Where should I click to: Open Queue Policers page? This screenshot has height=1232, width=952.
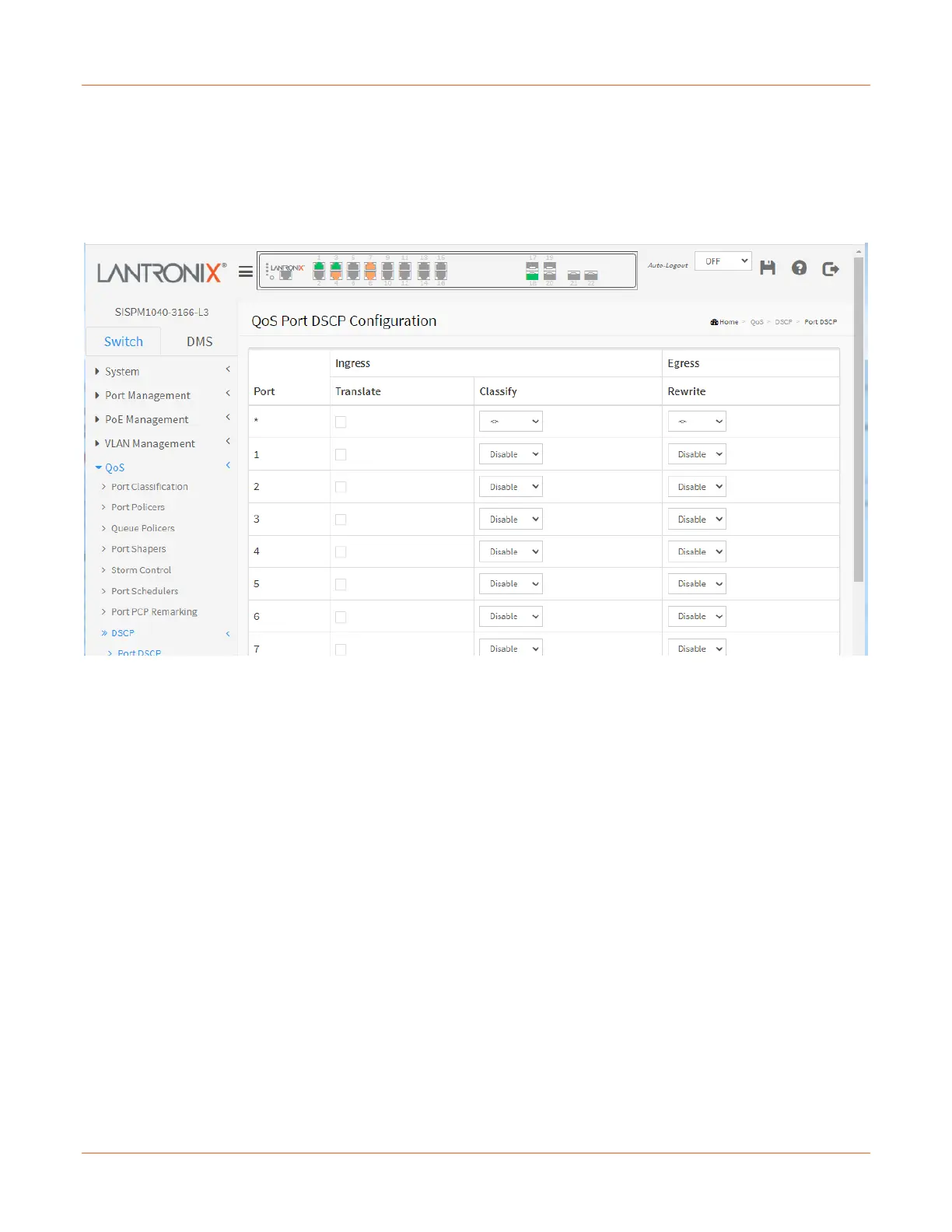pos(142,528)
